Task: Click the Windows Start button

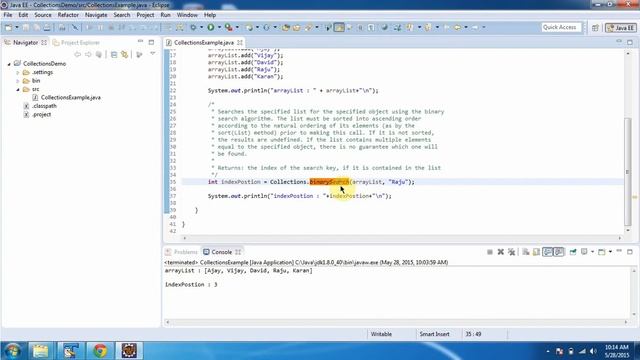Action: [x=13, y=351]
